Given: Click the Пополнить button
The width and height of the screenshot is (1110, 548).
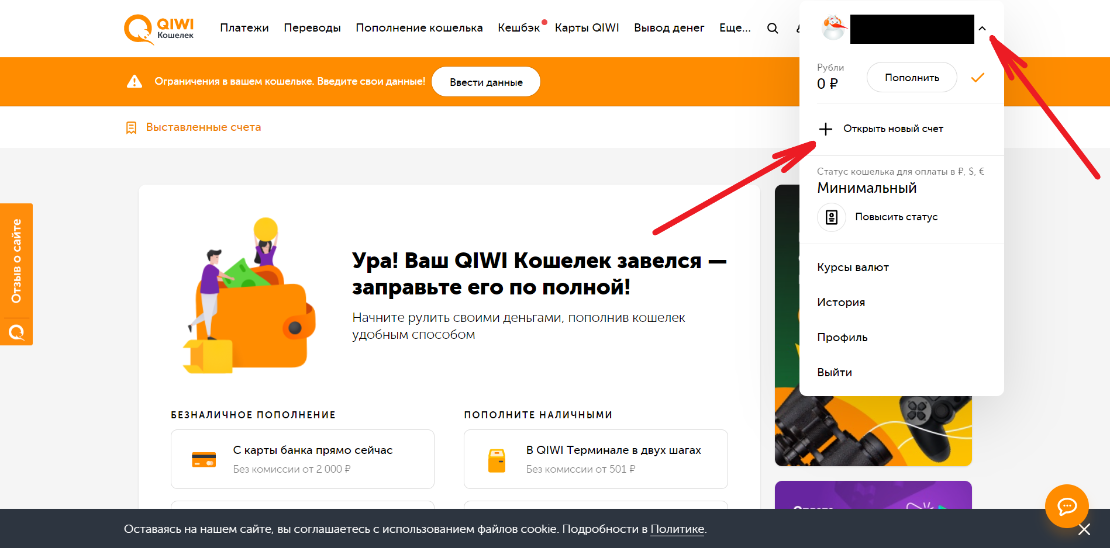Looking at the screenshot, I should pyautogui.click(x=911, y=77).
